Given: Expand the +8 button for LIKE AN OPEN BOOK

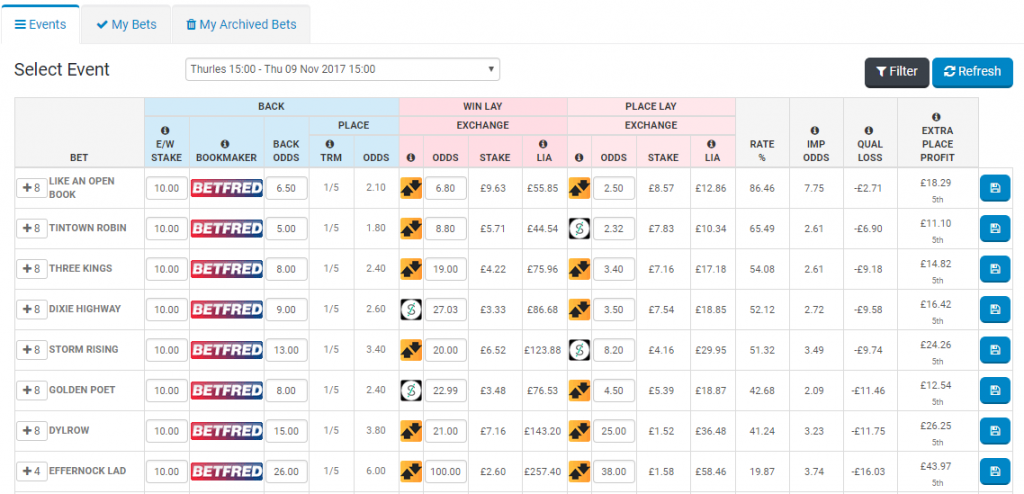Looking at the screenshot, I should (x=31, y=188).
